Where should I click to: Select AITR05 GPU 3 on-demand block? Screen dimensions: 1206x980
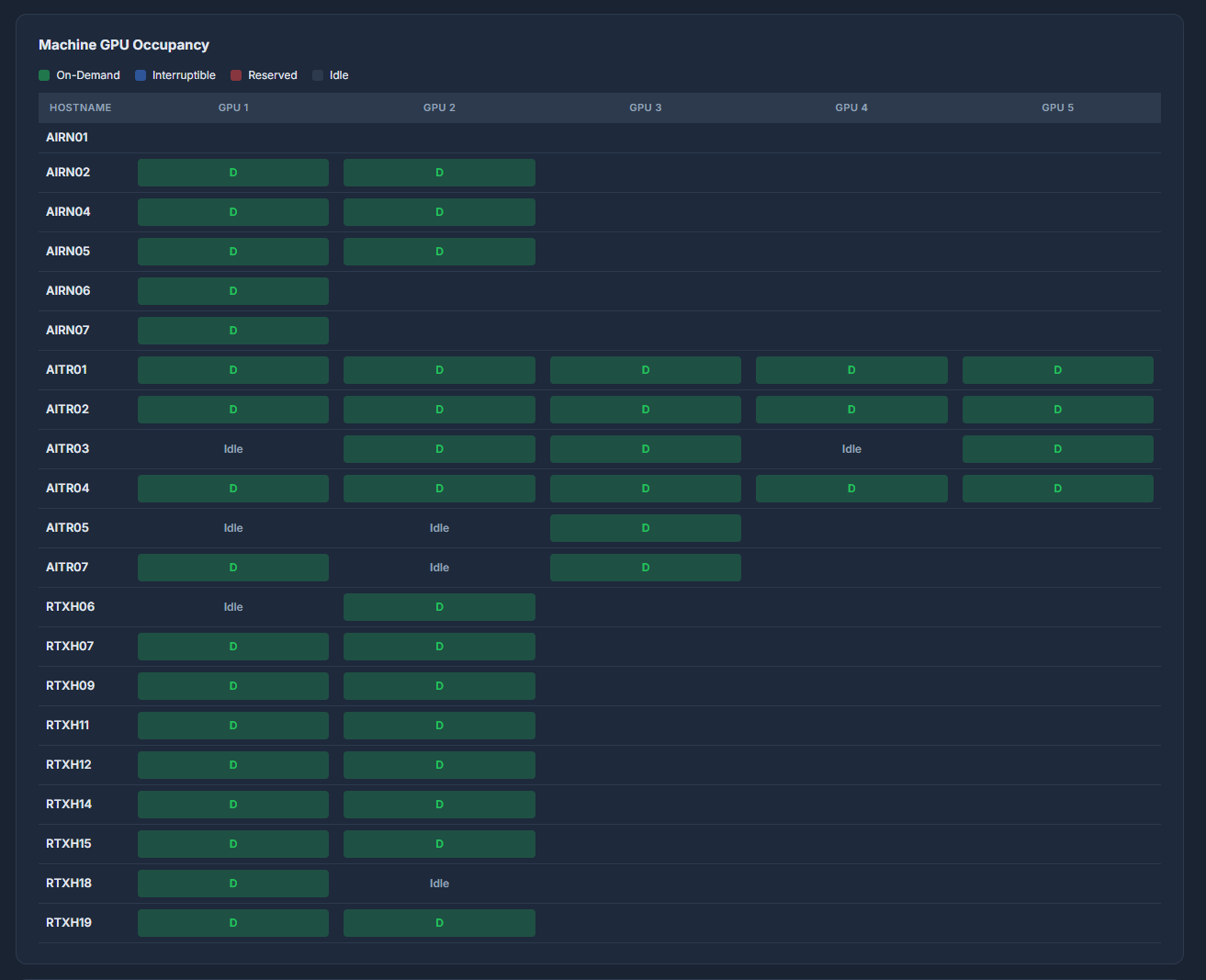[x=645, y=528]
